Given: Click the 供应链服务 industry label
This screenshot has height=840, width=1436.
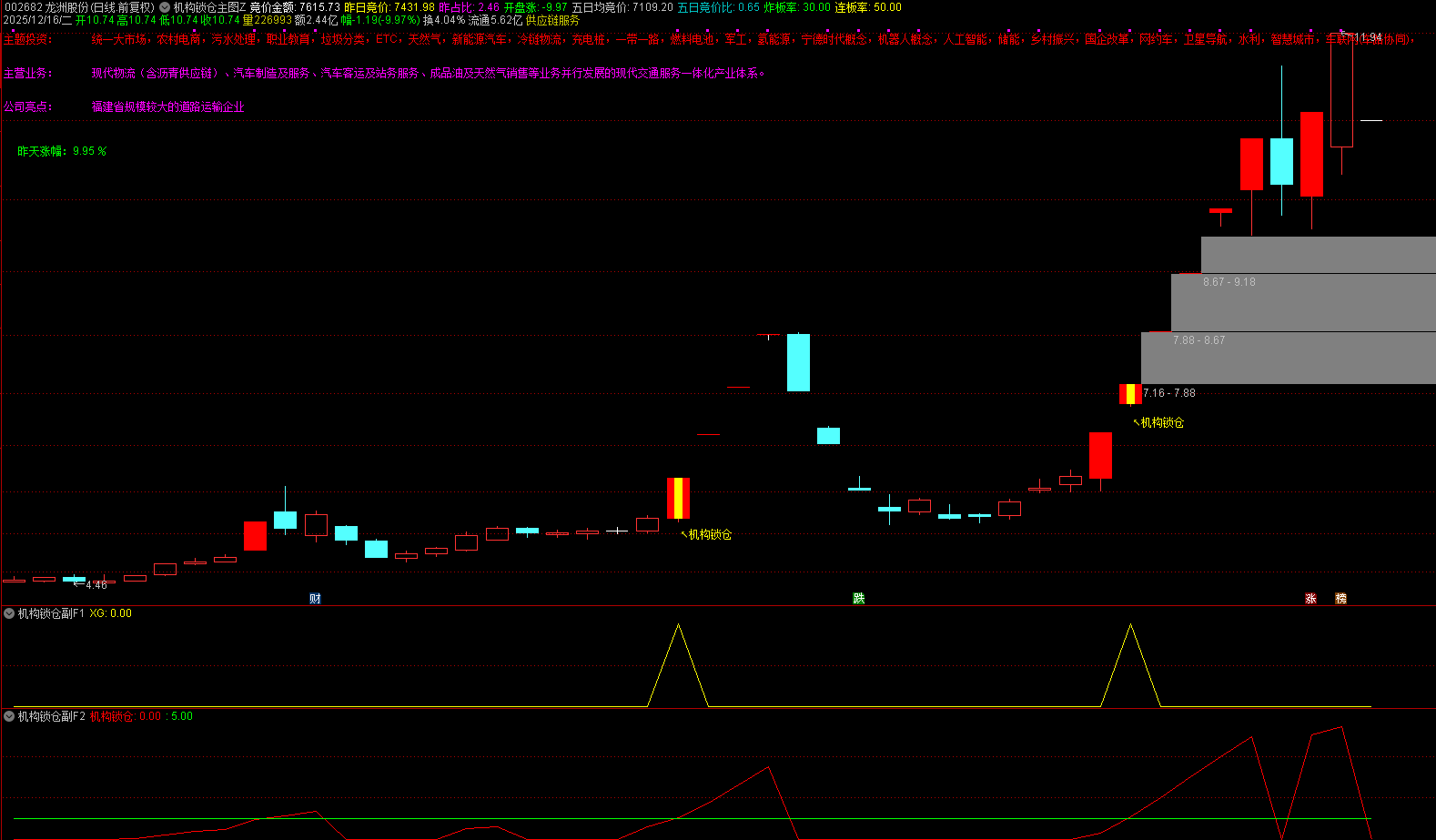Looking at the screenshot, I should [x=552, y=20].
